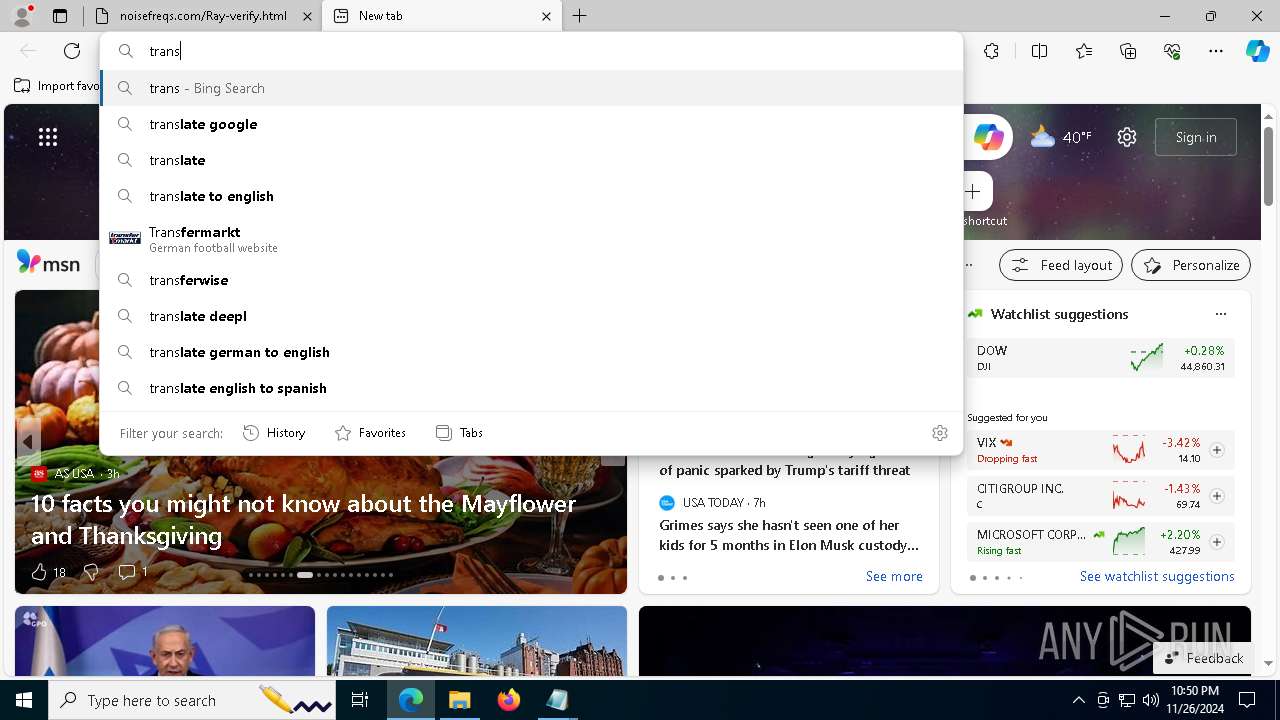Open Task View on taskbar
The image size is (1280, 720).
[x=361, y=700]
